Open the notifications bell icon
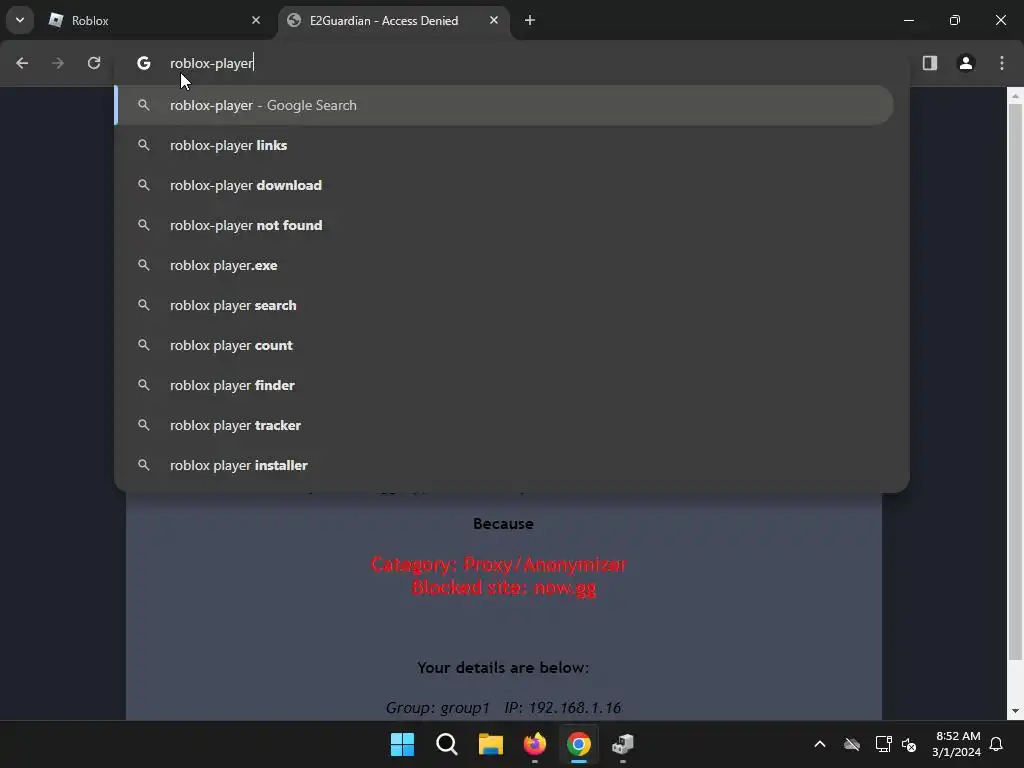This screenshot has width=1024, height=768. click(x=997, y=744)
